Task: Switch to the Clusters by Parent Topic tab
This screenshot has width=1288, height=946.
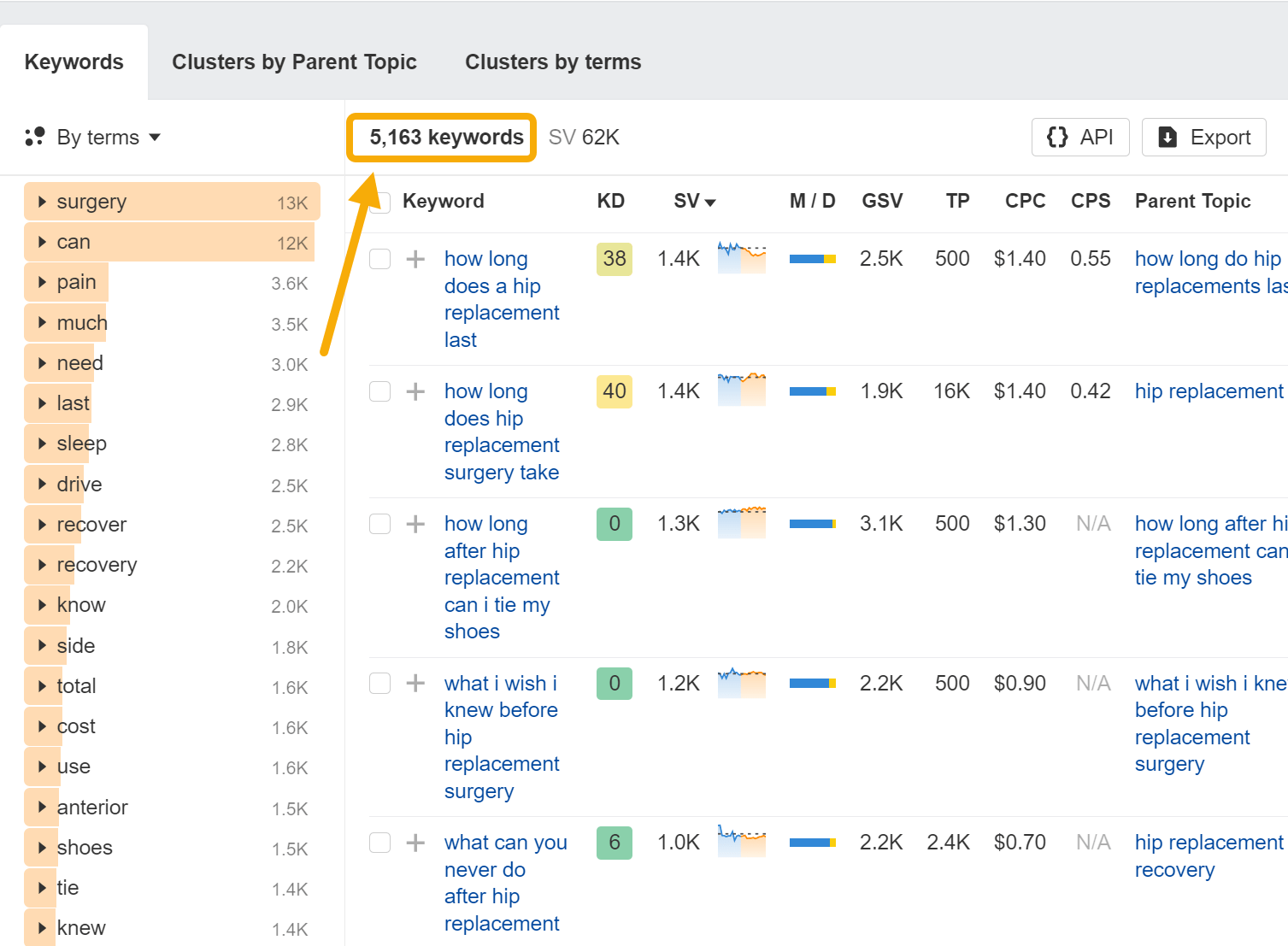Action: click(x=294, y=62)
